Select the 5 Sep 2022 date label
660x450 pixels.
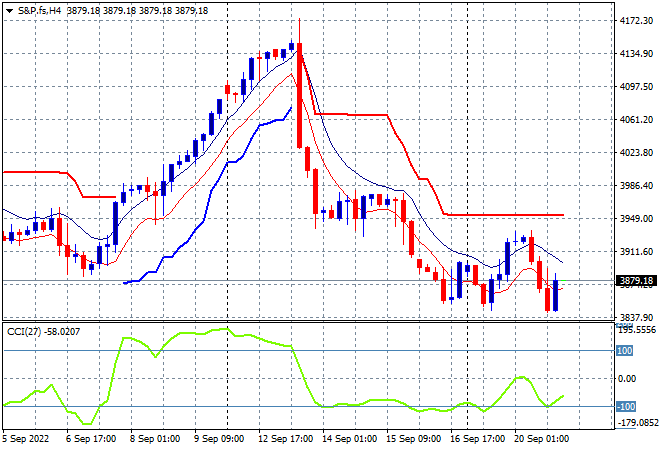coord(26,439)
